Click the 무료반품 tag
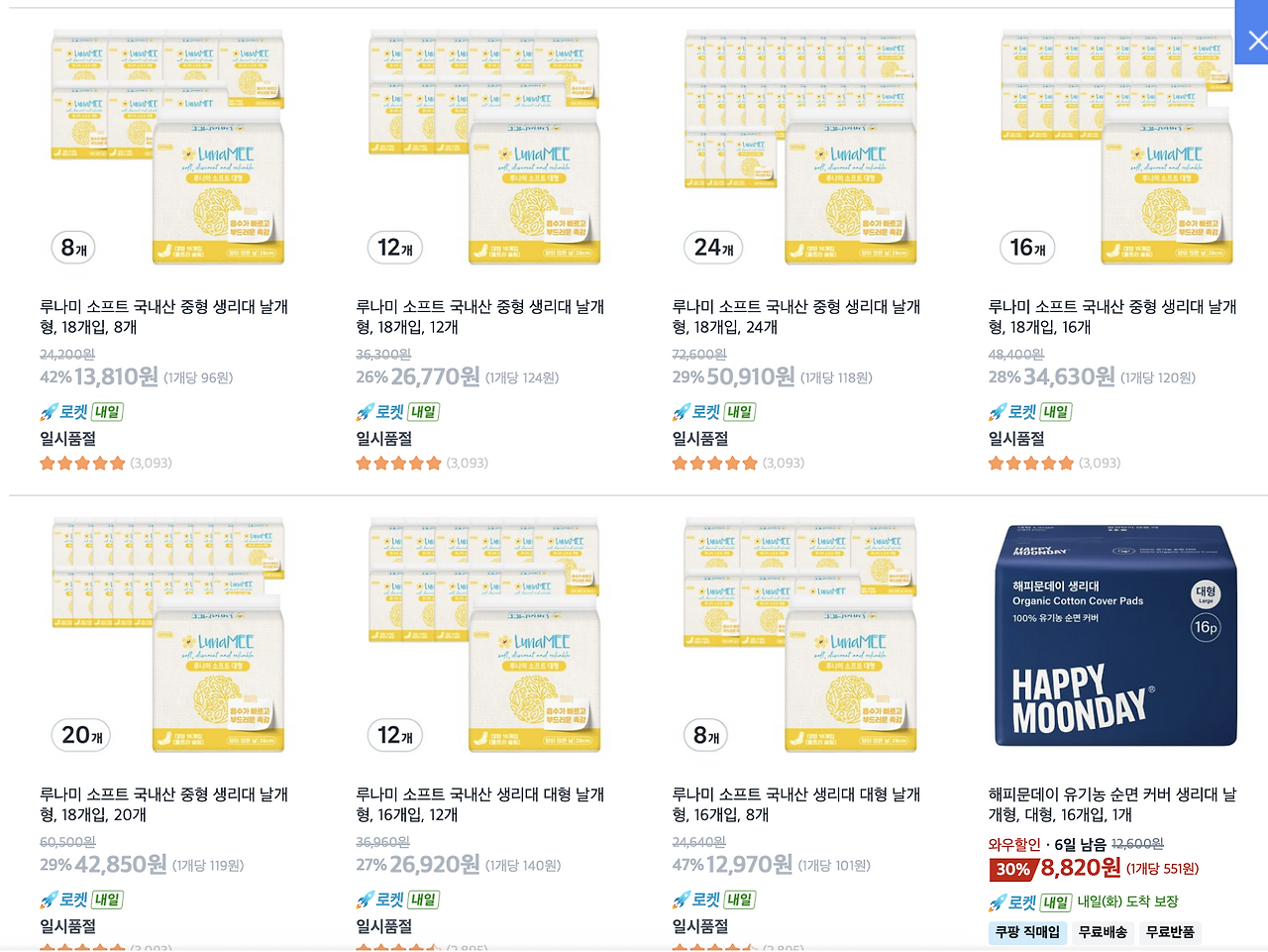The image size is (1268, 952). 1170,932
